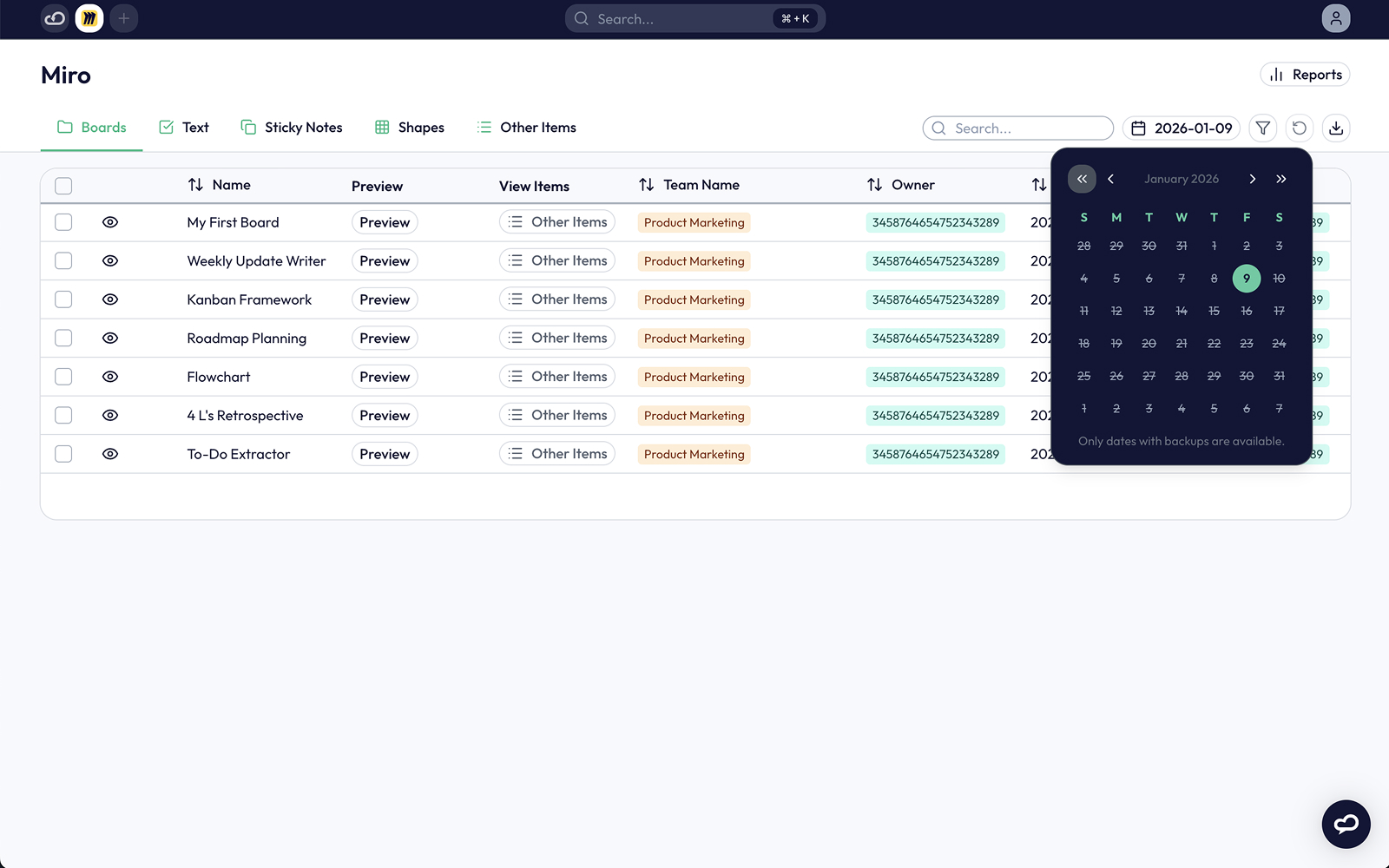This screenshot has width=1389, height=868.
Task: Check the Kanban Framework row checkbox
Action: pos(63,299)
